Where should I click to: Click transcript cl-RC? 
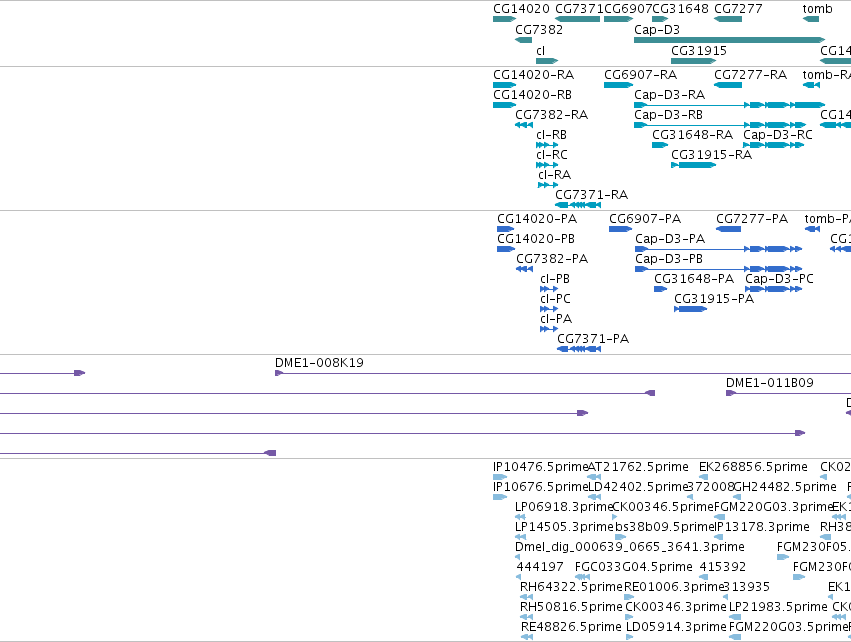click(x=552, y=155)
